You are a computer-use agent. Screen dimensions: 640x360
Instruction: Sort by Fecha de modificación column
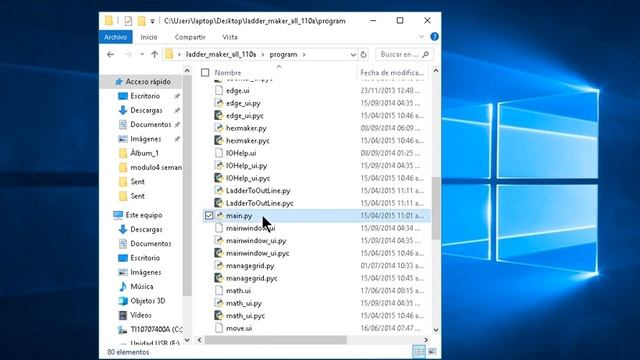point(392,73)
